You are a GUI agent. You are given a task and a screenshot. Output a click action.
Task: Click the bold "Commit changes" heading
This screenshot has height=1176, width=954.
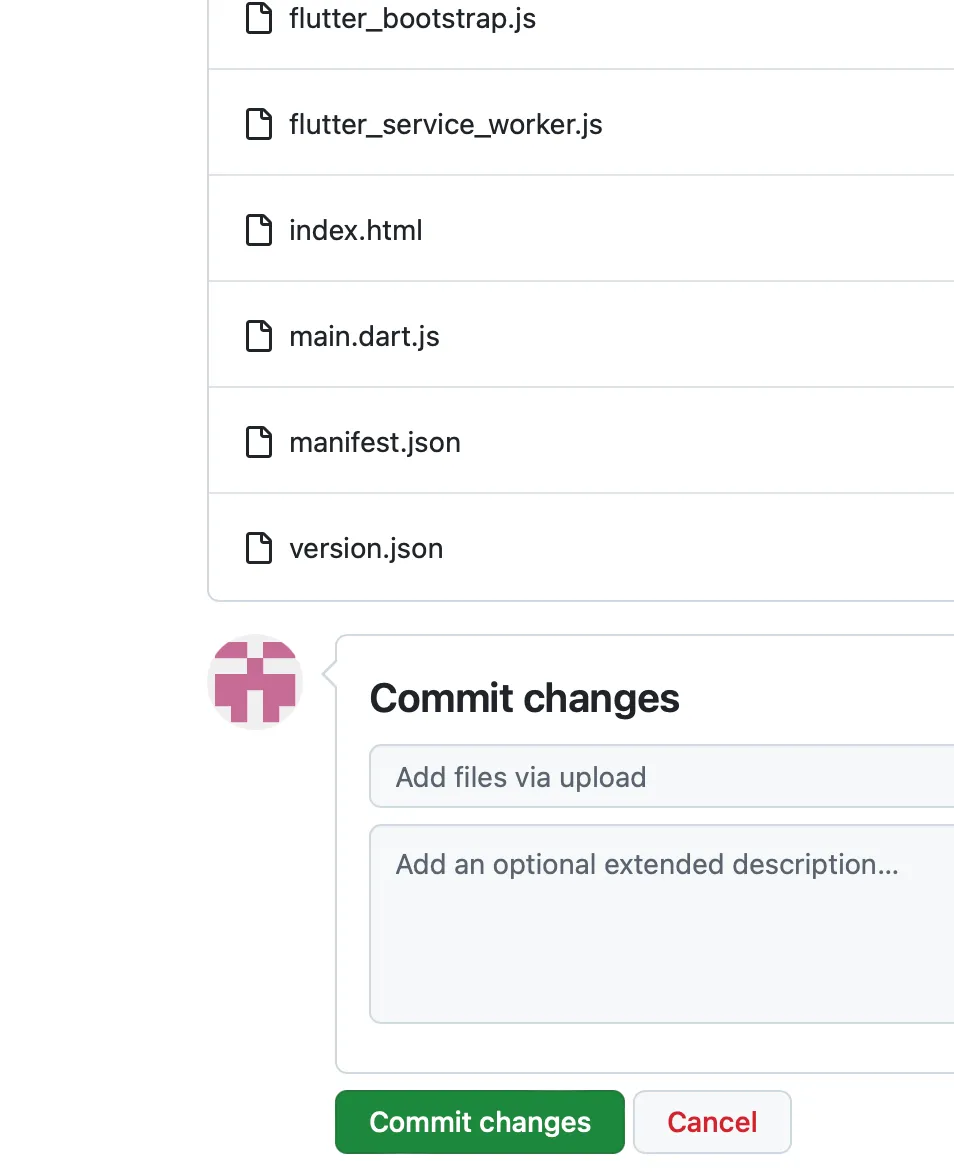pyautogui.click(x=524, y=698)
